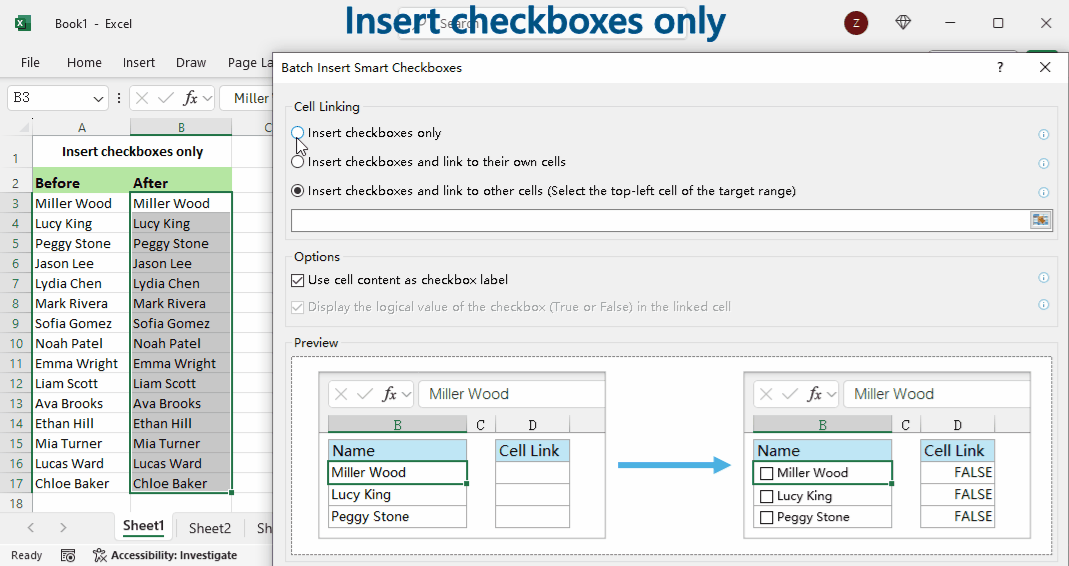
Task: Click 'Accessibility: Investigate' in status bar
Action: coord(166,555)
